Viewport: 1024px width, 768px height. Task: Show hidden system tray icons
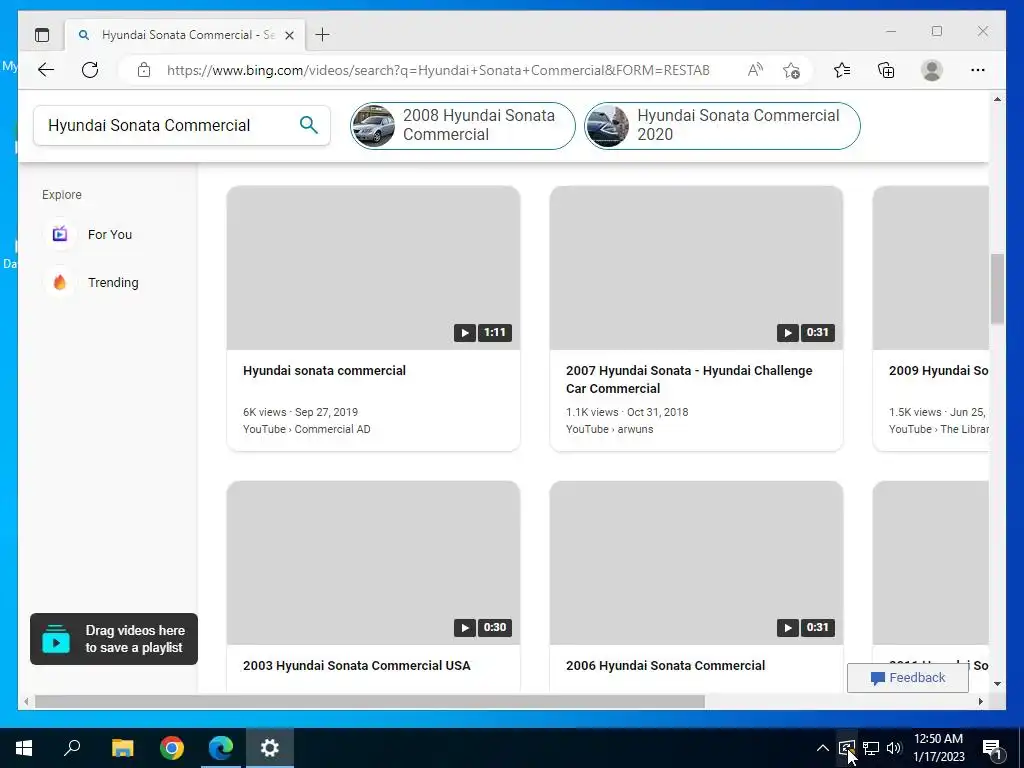coord(823,748)
